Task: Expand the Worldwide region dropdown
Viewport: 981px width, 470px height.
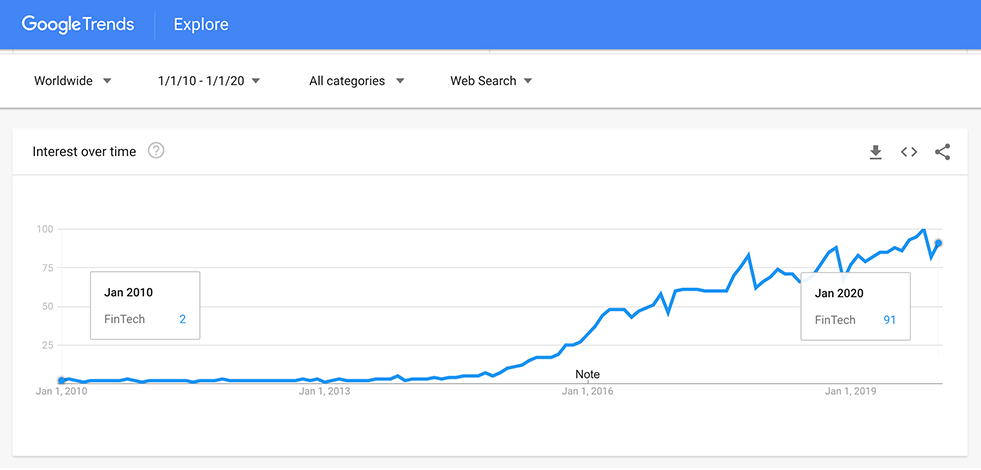Action: coord(73,81)
